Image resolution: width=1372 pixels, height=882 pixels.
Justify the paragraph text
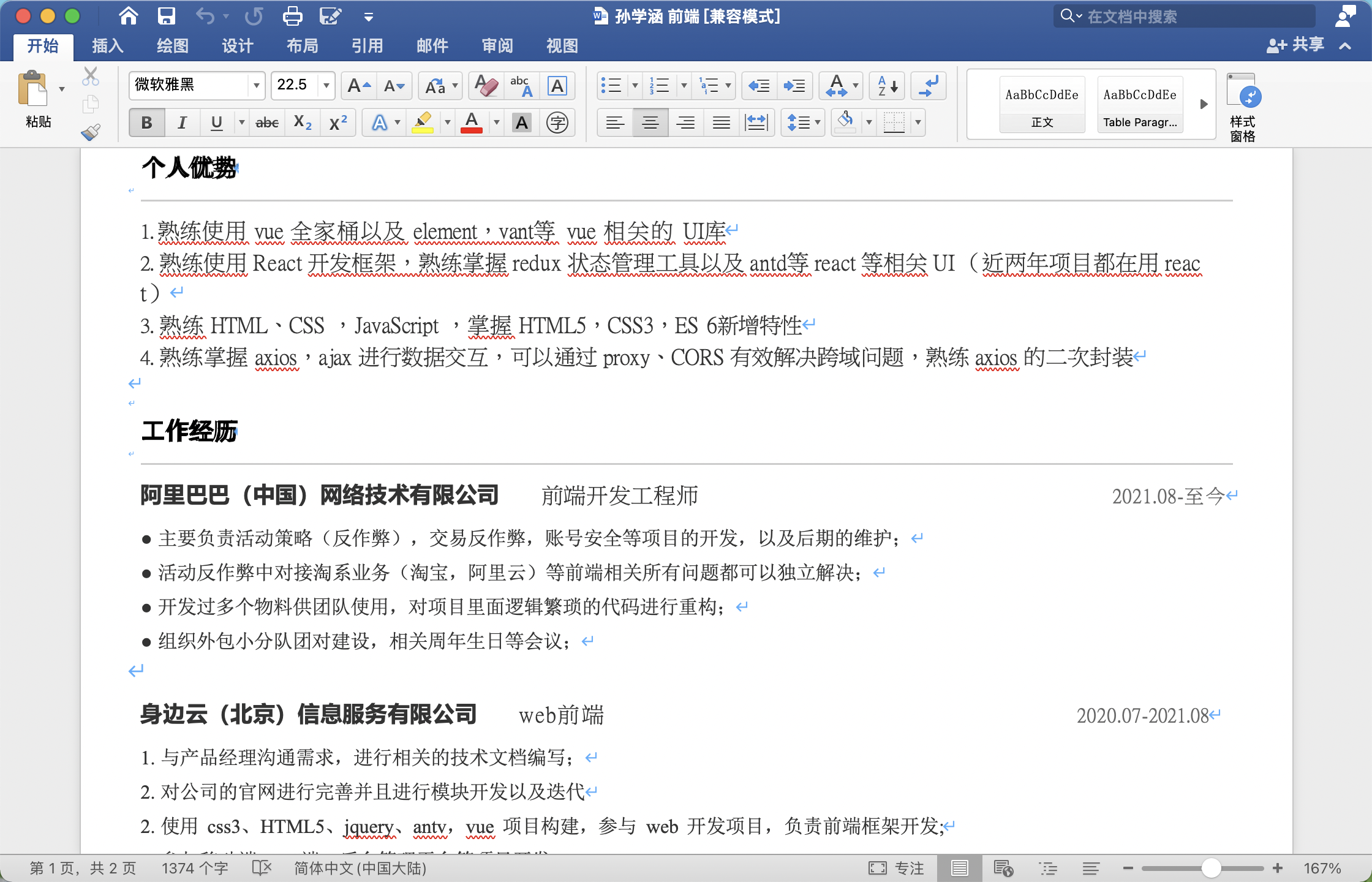[722, 123]
